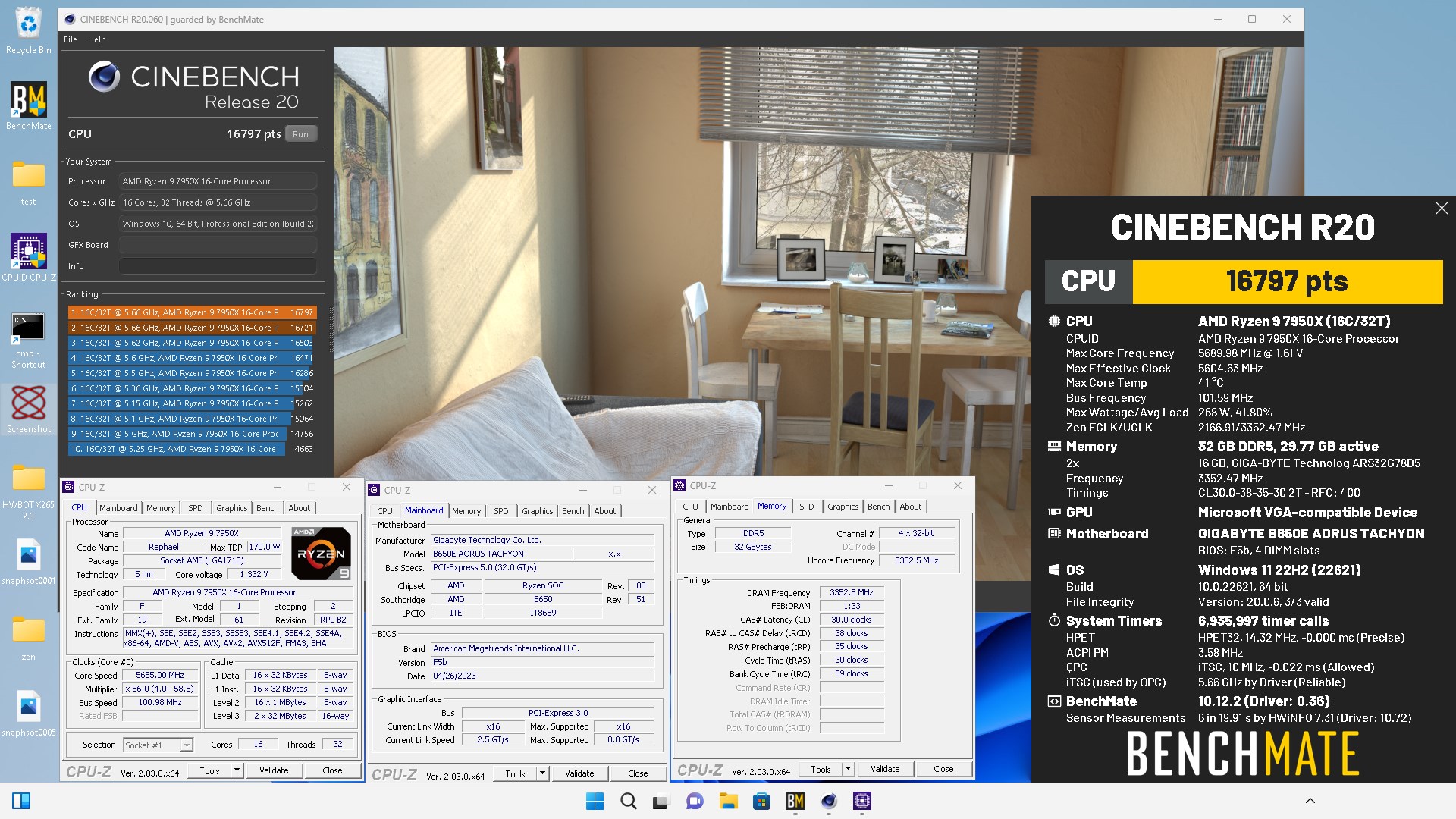
Task: Open the zen folder on desktop
Action: pyautogui.click(x=29, y=637)
